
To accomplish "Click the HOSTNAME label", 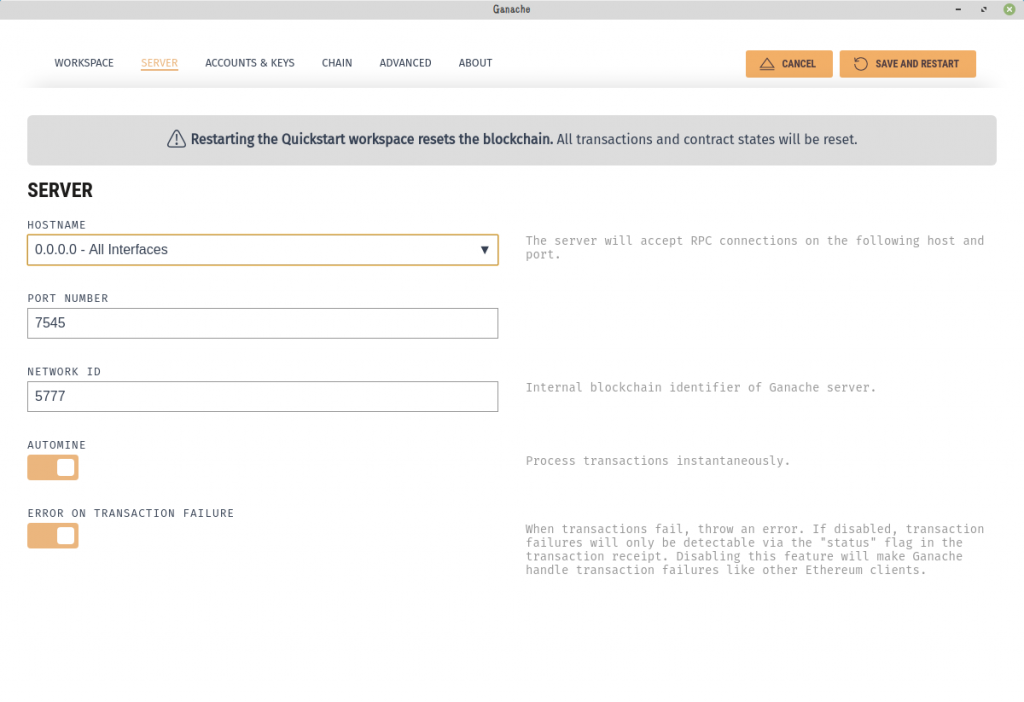I will [57, 225].
